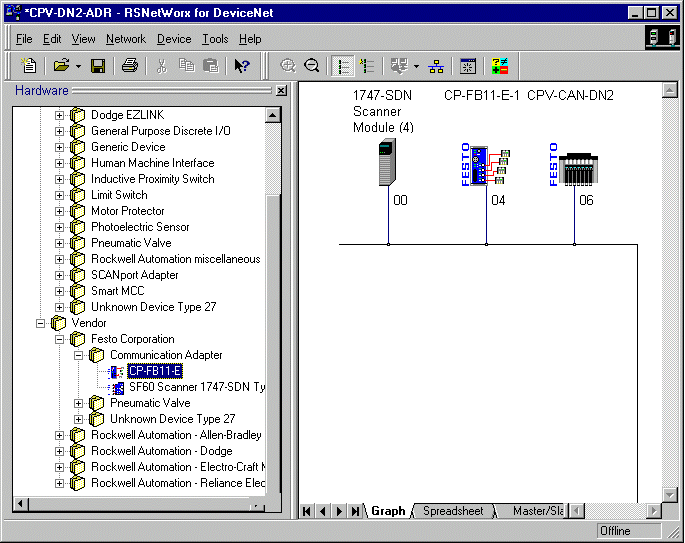Collapse the Vendor tree node
The height and width of the screenshot is (543, 685).
(40, 323)
